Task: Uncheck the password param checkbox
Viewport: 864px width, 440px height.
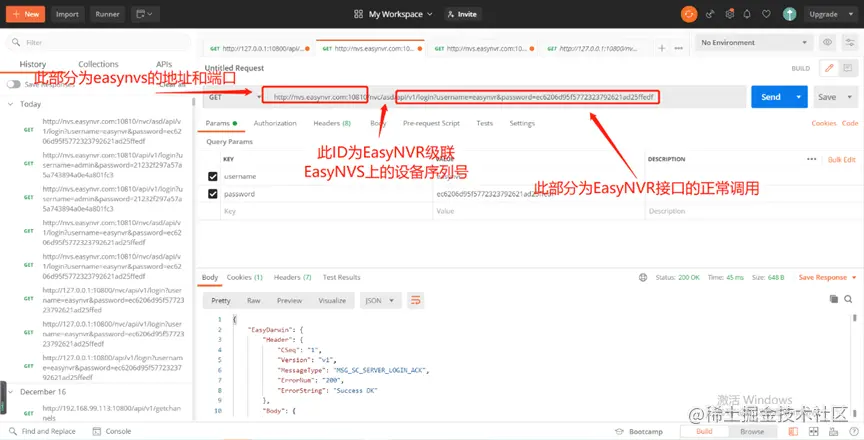Action: pos(213,194)
